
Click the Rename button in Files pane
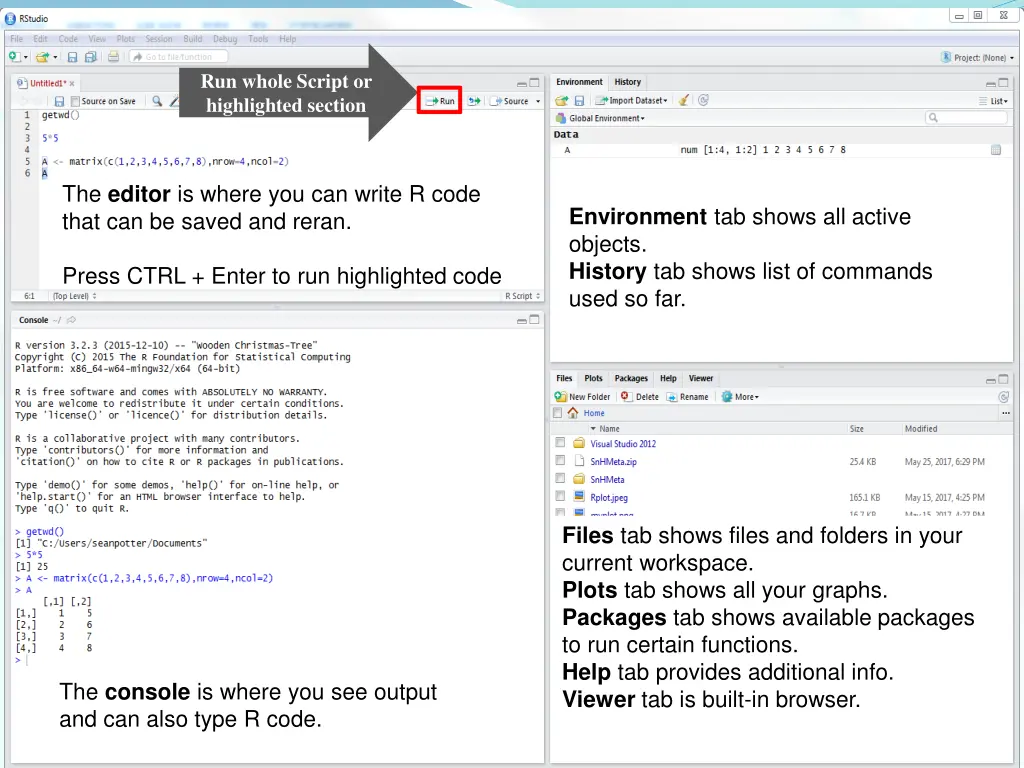pyautogui.click(x=687, y=396)
